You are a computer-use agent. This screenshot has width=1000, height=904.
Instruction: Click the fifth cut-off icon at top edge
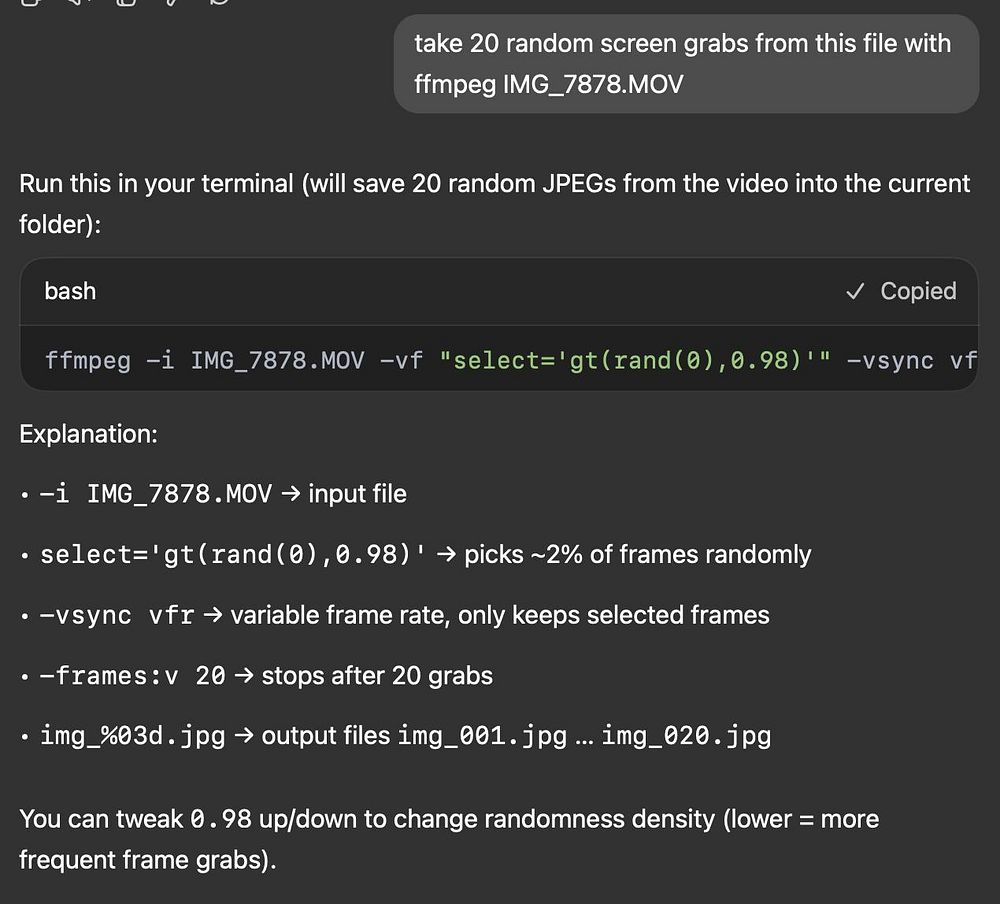(x=220, y=2)
